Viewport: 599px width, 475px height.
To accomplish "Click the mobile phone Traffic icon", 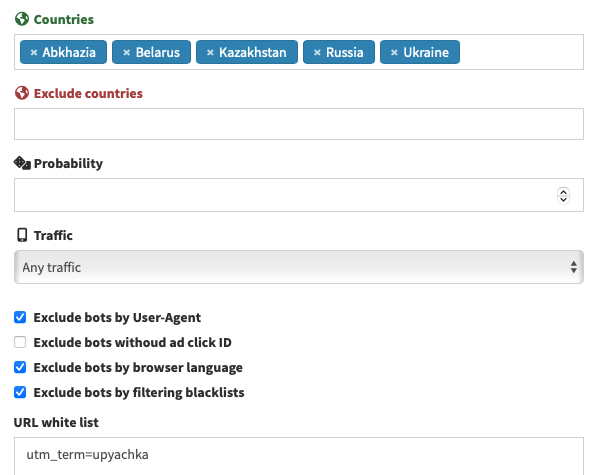I will pos(22,235).
